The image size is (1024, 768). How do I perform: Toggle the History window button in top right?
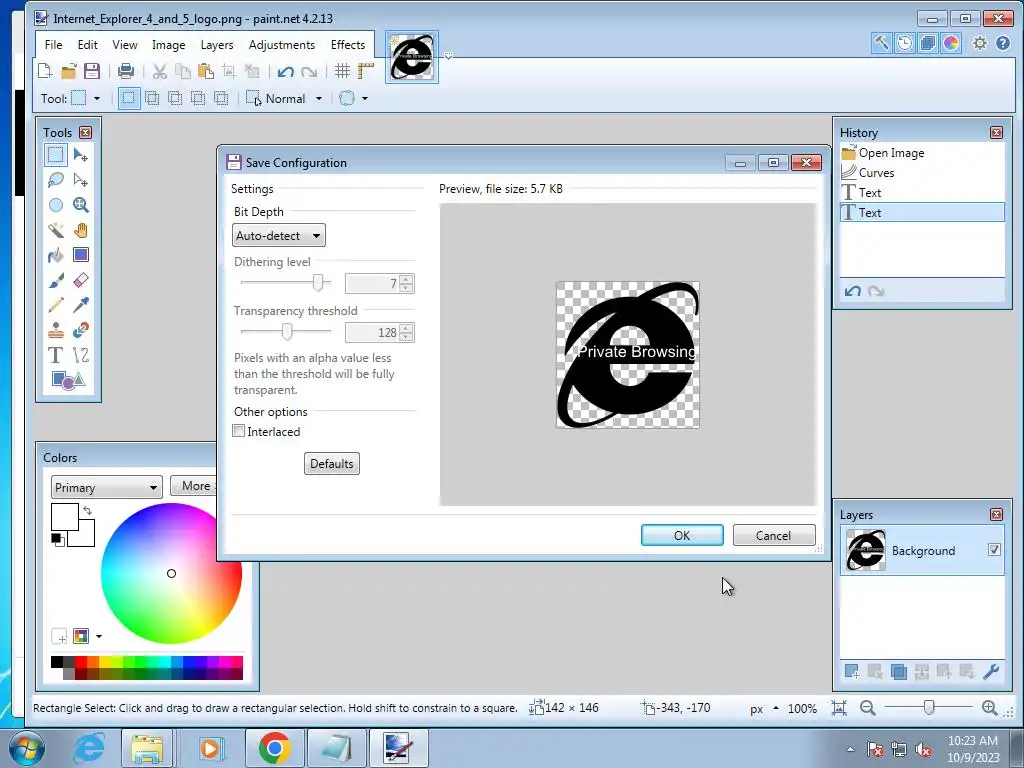pos(905,43)
